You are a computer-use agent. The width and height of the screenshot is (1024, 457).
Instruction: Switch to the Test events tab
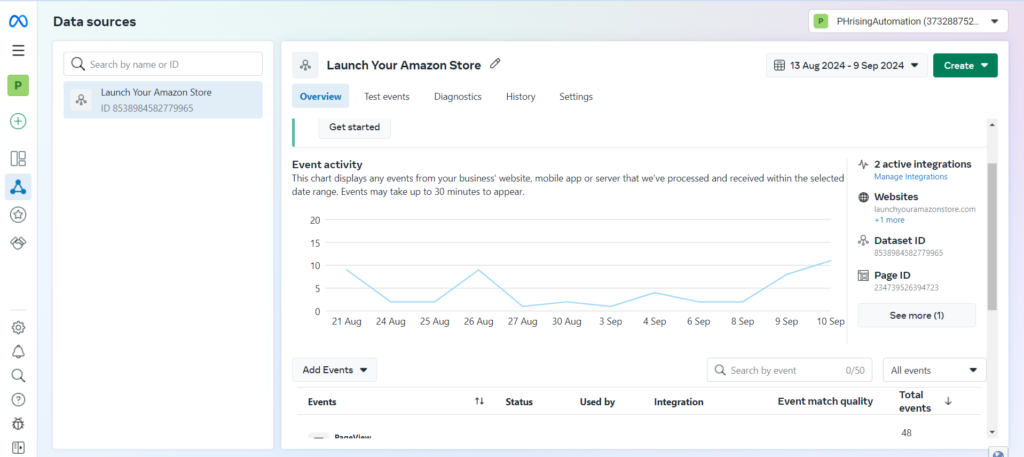click(387, 97)
